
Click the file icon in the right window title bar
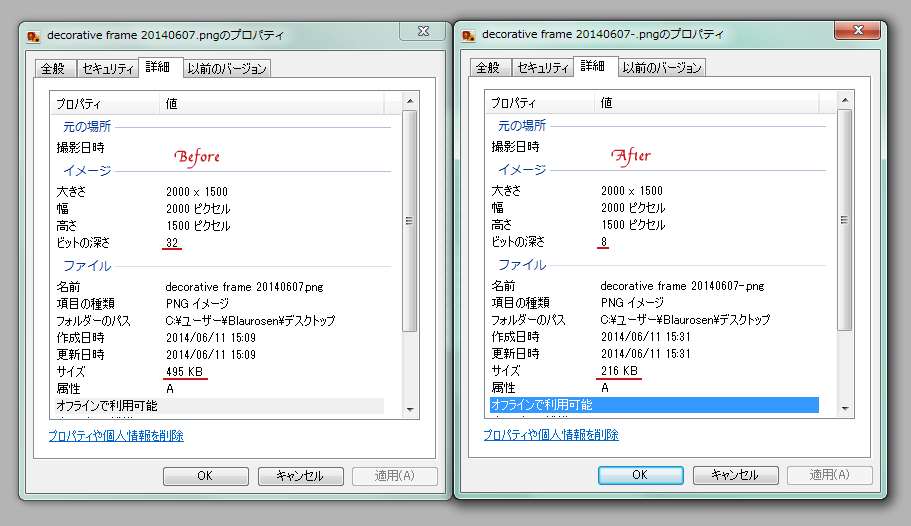468,36
